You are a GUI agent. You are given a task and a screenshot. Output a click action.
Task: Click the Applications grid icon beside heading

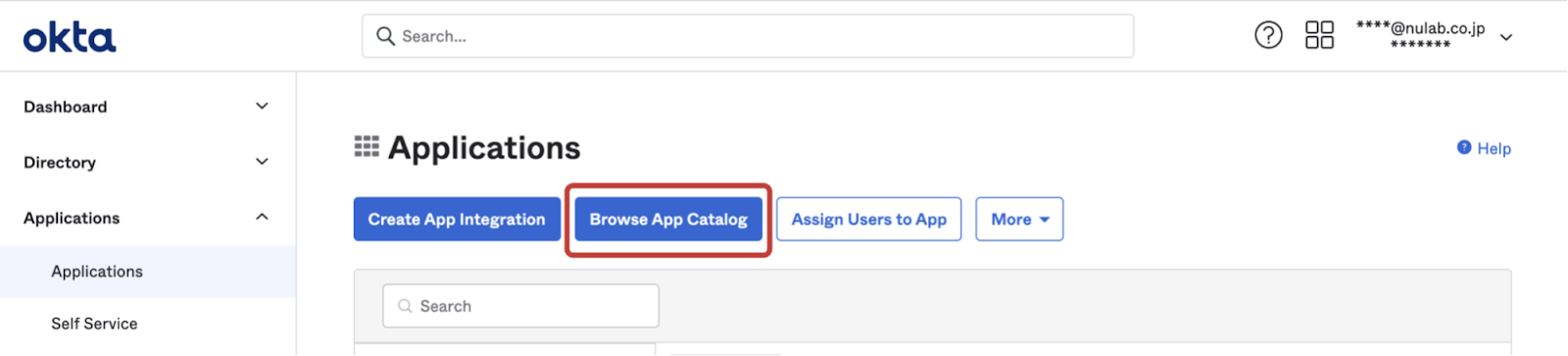click(367, 147)
